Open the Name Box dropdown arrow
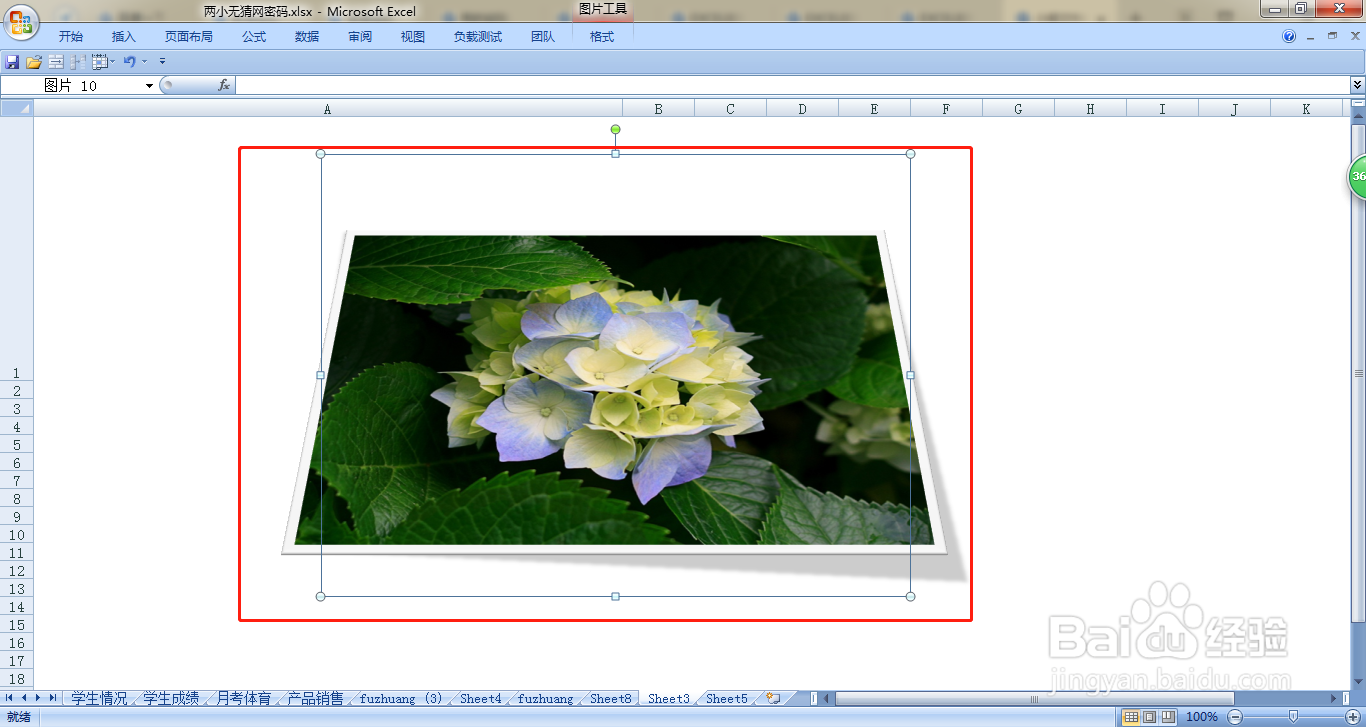This screenshot has width=1366, height=727. (150, 86)
